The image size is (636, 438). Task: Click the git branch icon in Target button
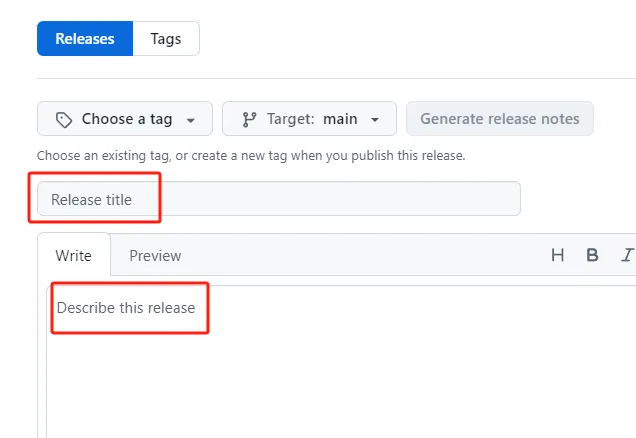point(249,119)
